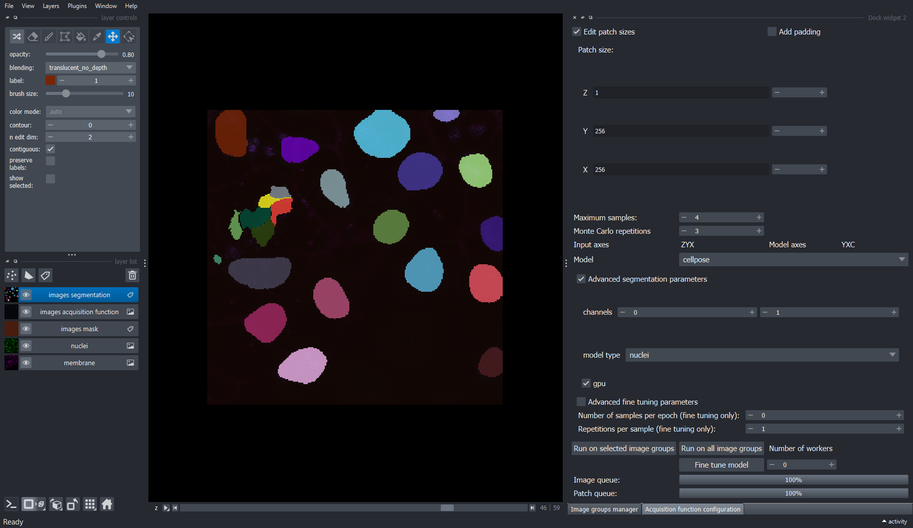Screen dimensions: 913x528
Task: Enable Advanced fine tuning parameters
Action: click(581, 402)
